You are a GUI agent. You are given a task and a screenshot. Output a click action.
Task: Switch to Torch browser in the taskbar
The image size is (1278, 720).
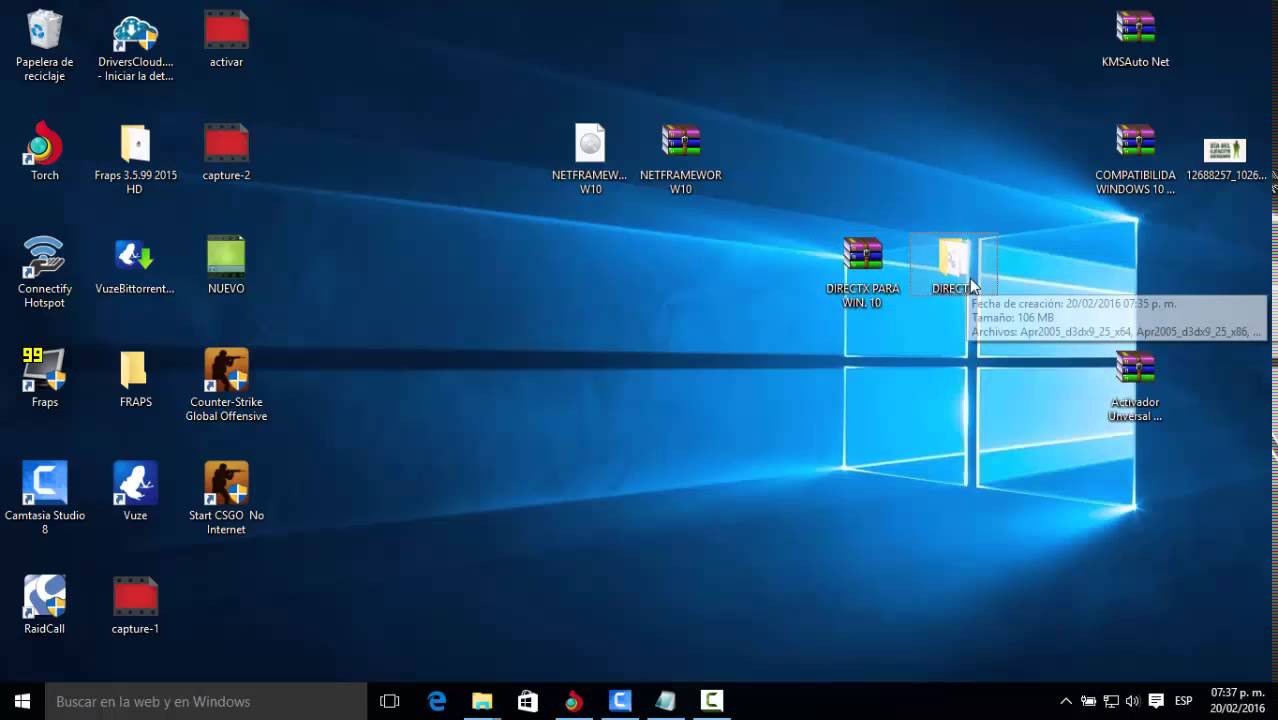point(573,701)
